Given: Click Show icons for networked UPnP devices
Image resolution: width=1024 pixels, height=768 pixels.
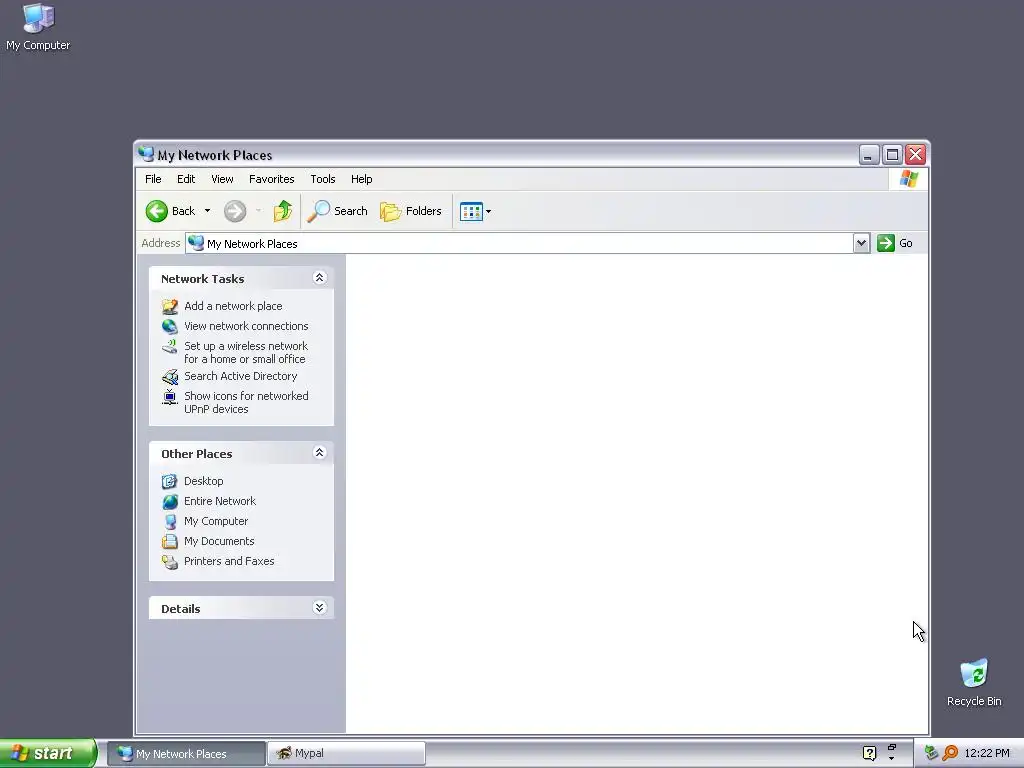Looking at the screenshot, I should [246, 402].
